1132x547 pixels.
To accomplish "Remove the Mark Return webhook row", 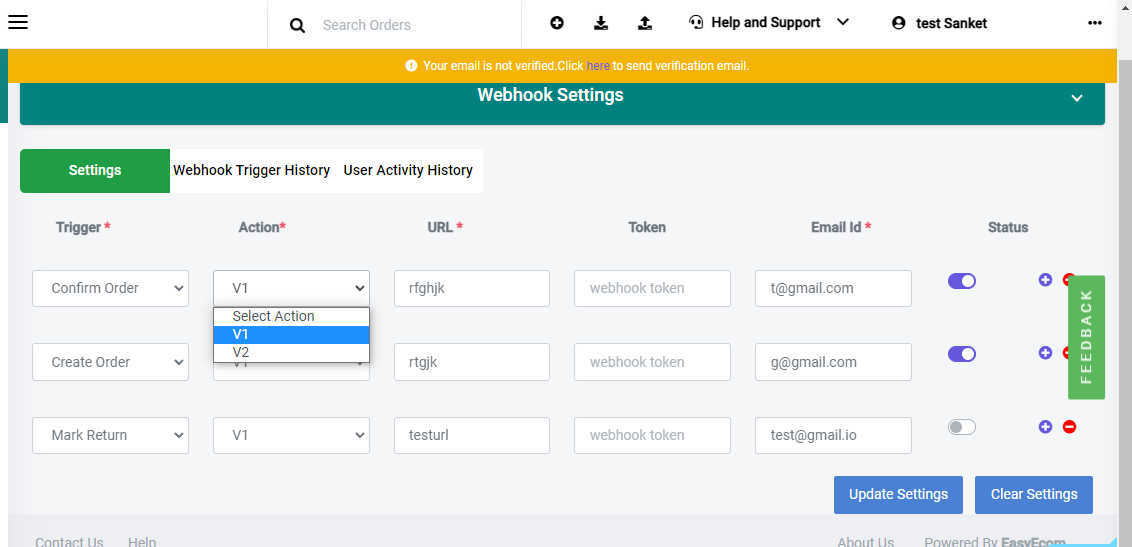I will click(x=1069, y=426).
